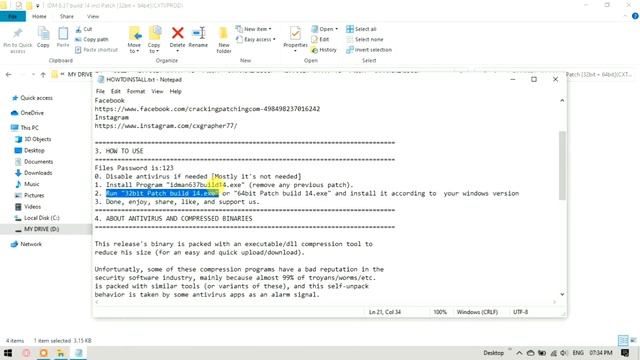This screenshot has width=640, height=360.
Task: Open Notepad Format menu
Action: click(136, 91)
